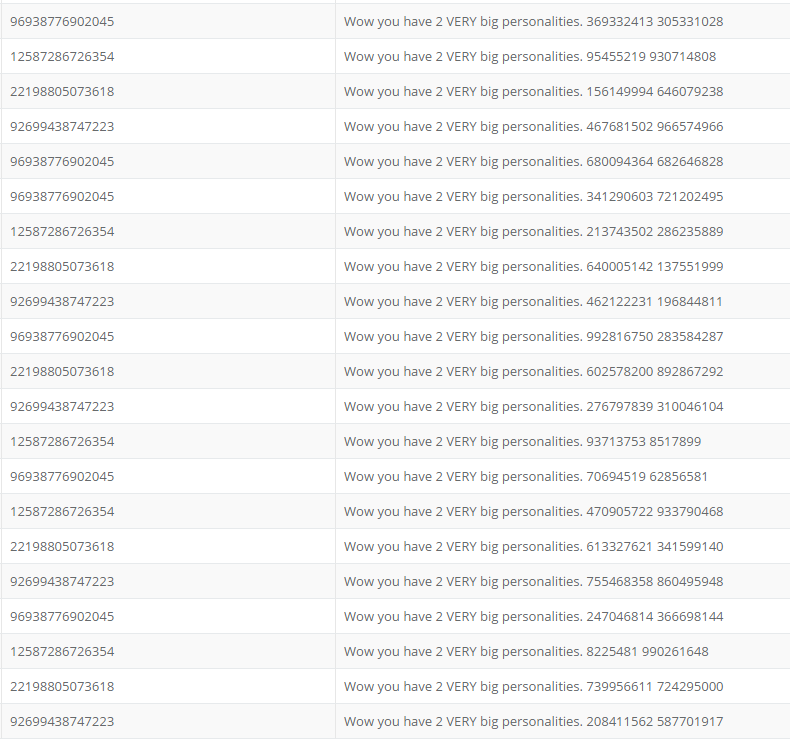Select message ending 247046814 366698144
The width and height of the screenshot is (790, 739).
point(534,617)
